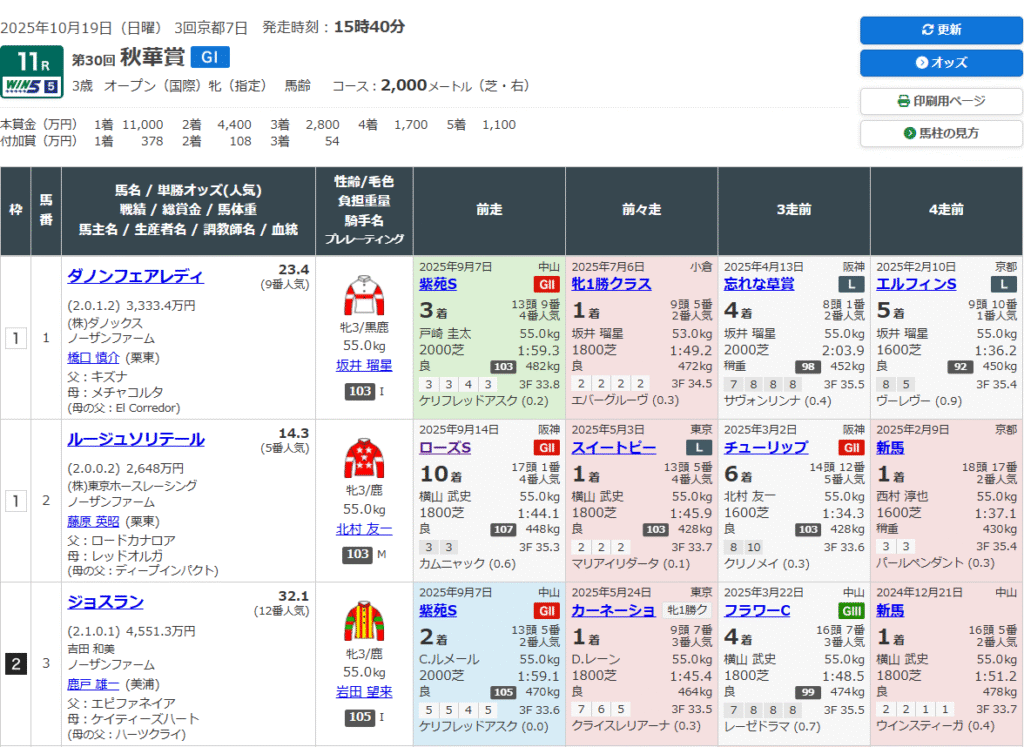
Task: Click the striped silks icon for ジョスラン
Action: tap(365, 622)
